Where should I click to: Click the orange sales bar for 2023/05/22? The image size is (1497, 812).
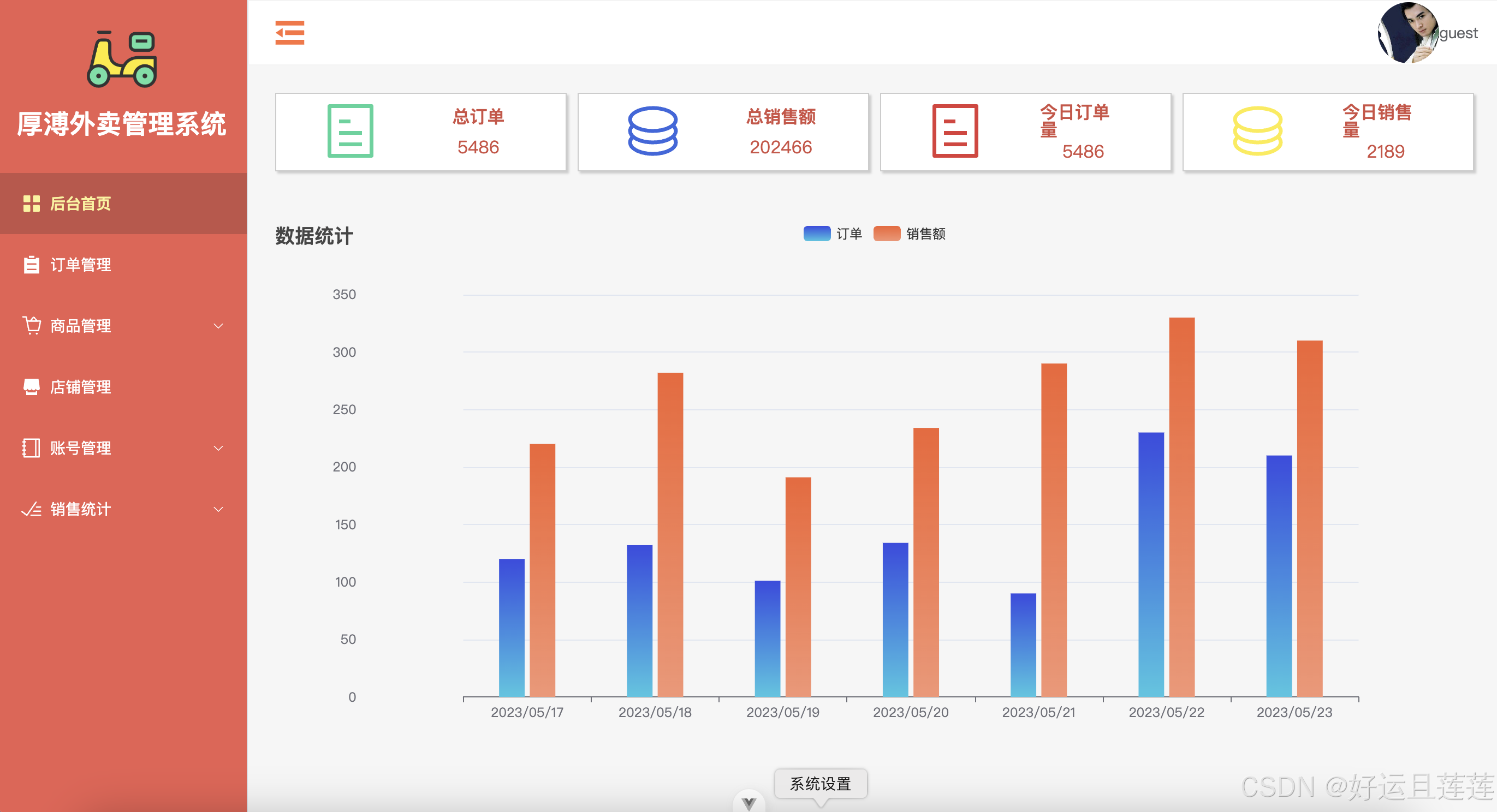(x=1181, y=506)
